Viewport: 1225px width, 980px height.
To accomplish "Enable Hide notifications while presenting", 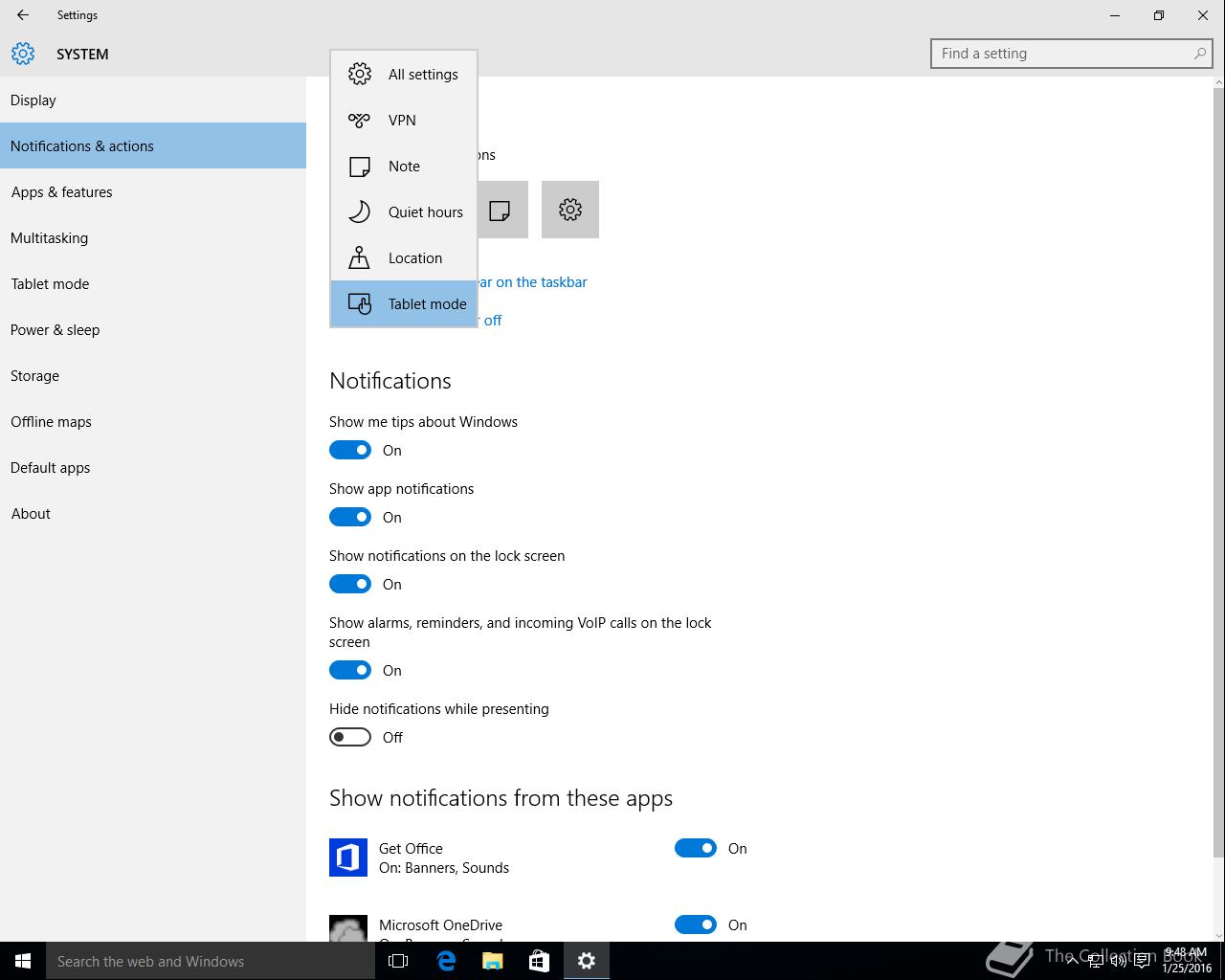I will tap(350, 737).
